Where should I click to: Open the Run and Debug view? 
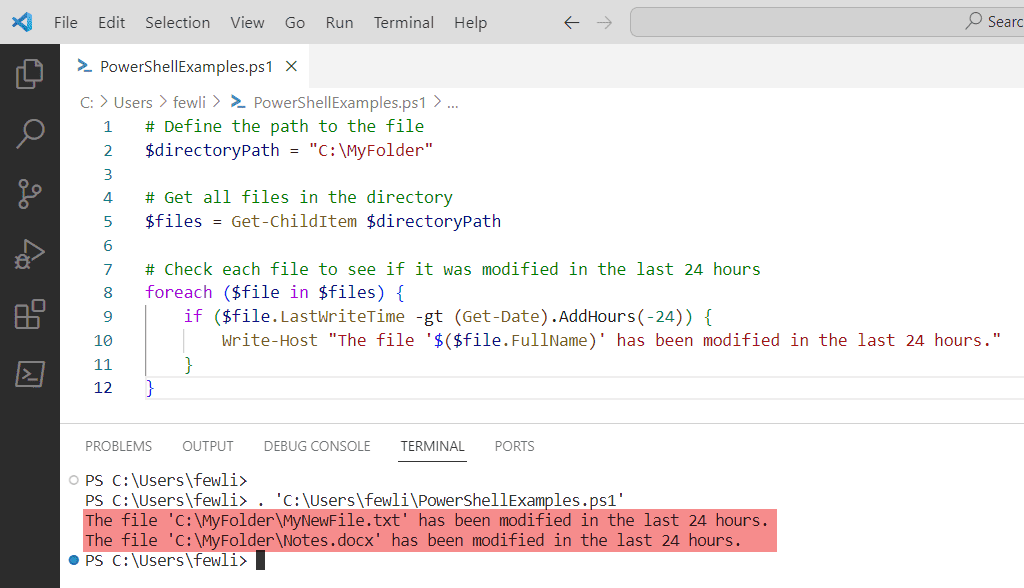pos(29,254)
